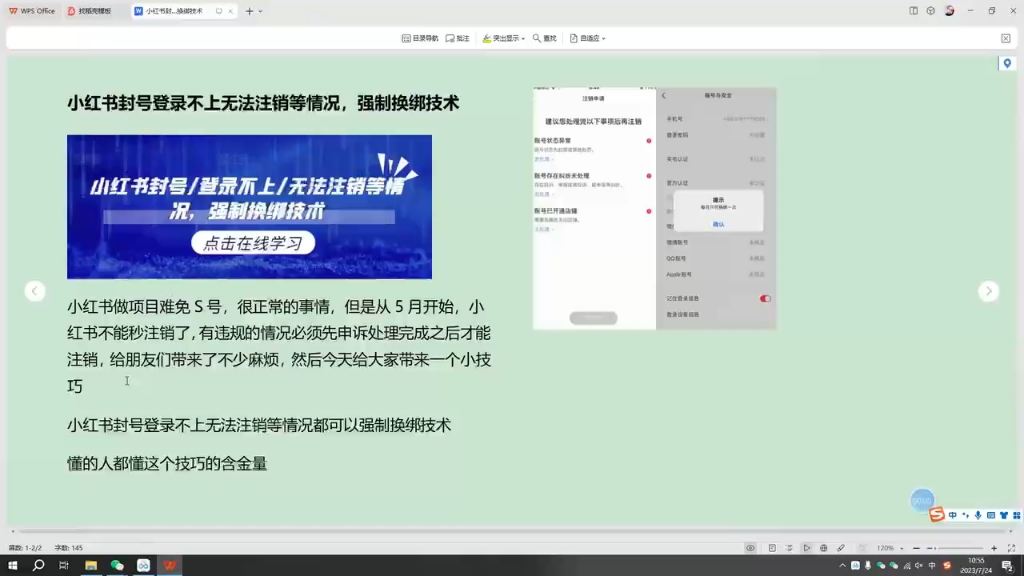Click the Sogou microphone voice input icon
Image resolution: width=1024 pixels, height=576 pixels.
(x=978, y=515)
